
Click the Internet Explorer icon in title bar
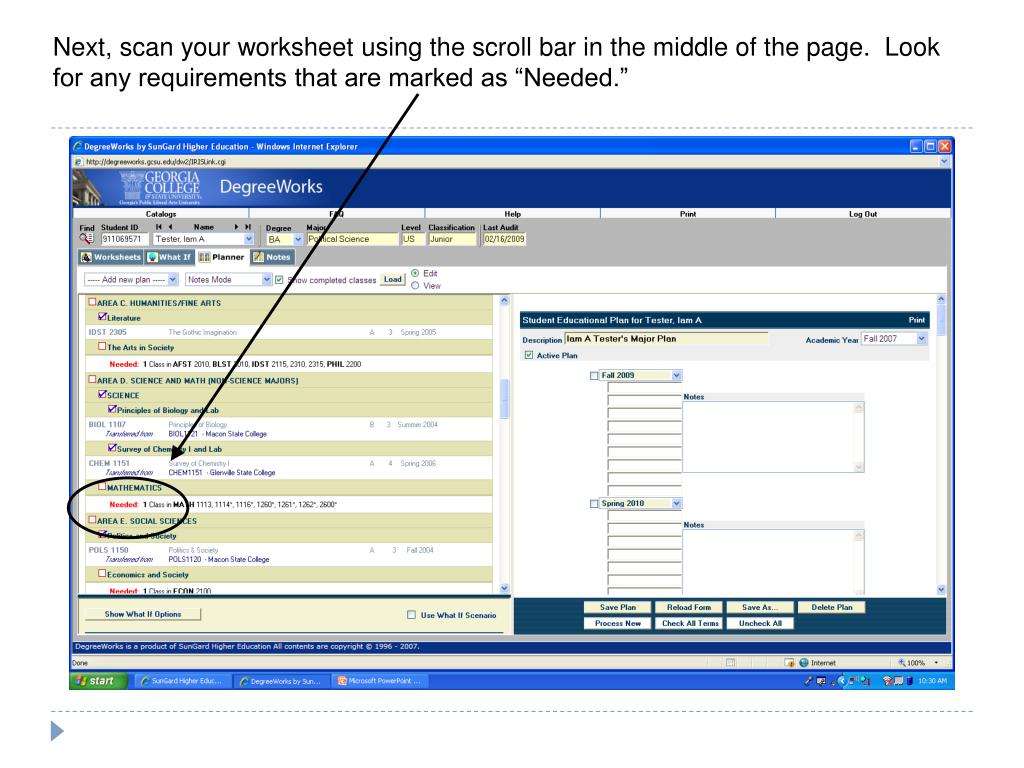pos(78,146)
